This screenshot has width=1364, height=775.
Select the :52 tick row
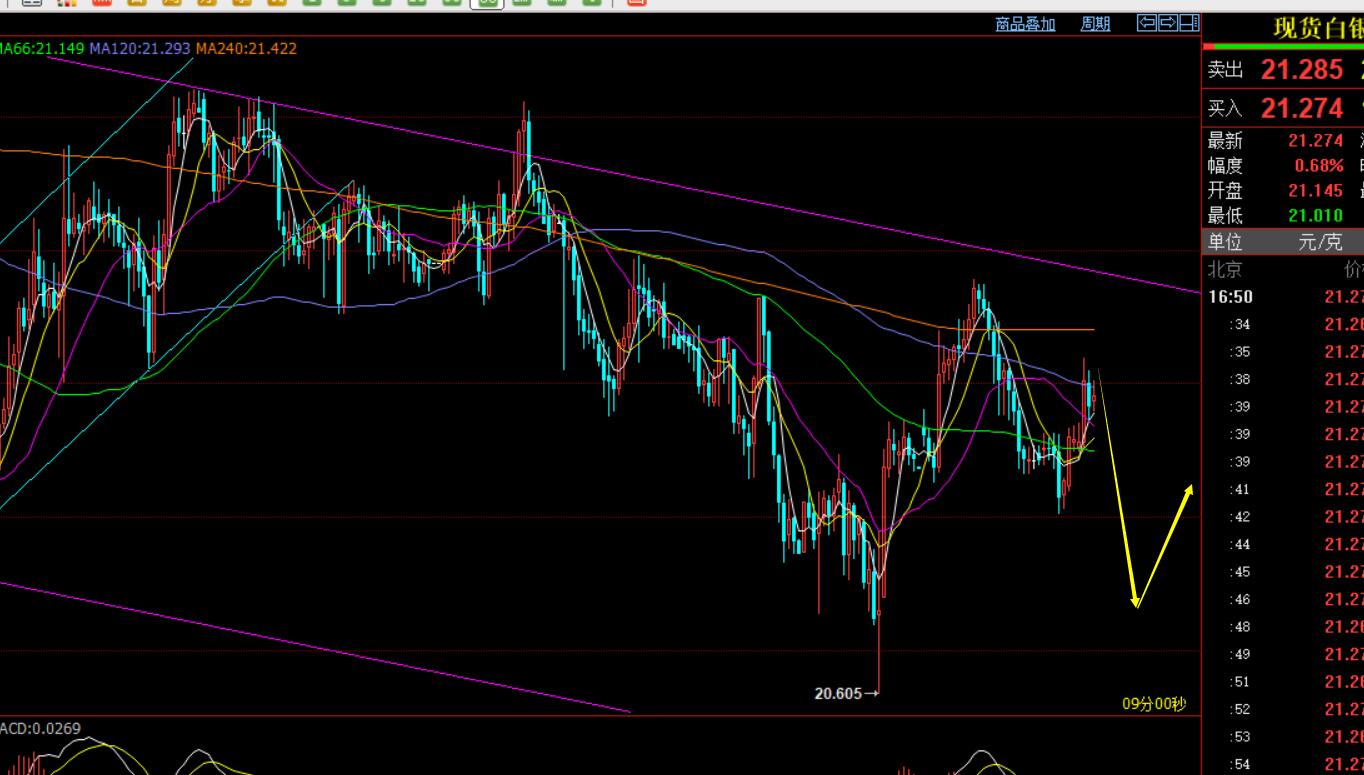tap(1283, 709)
